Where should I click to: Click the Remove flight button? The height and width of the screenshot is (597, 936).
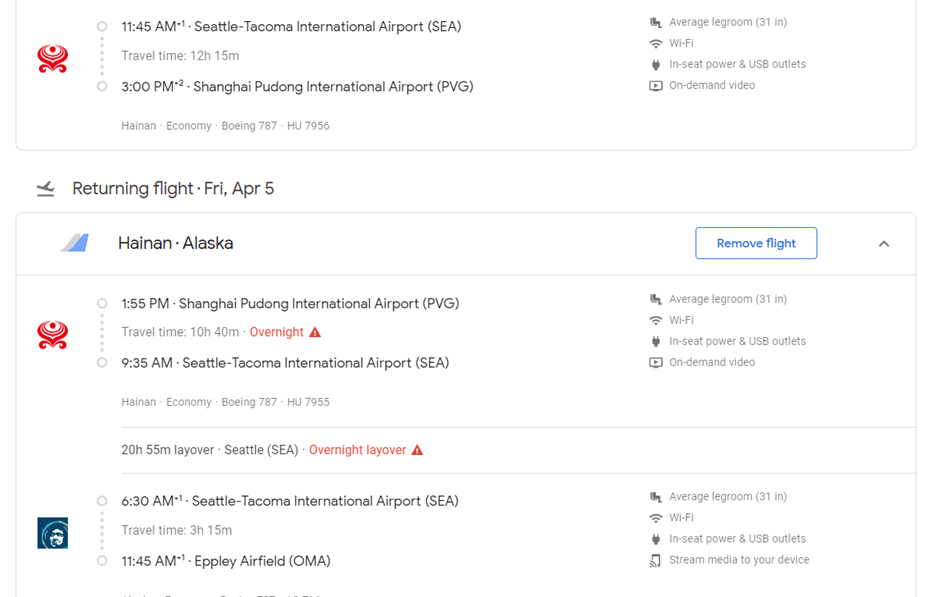click(x=756, y=243)
